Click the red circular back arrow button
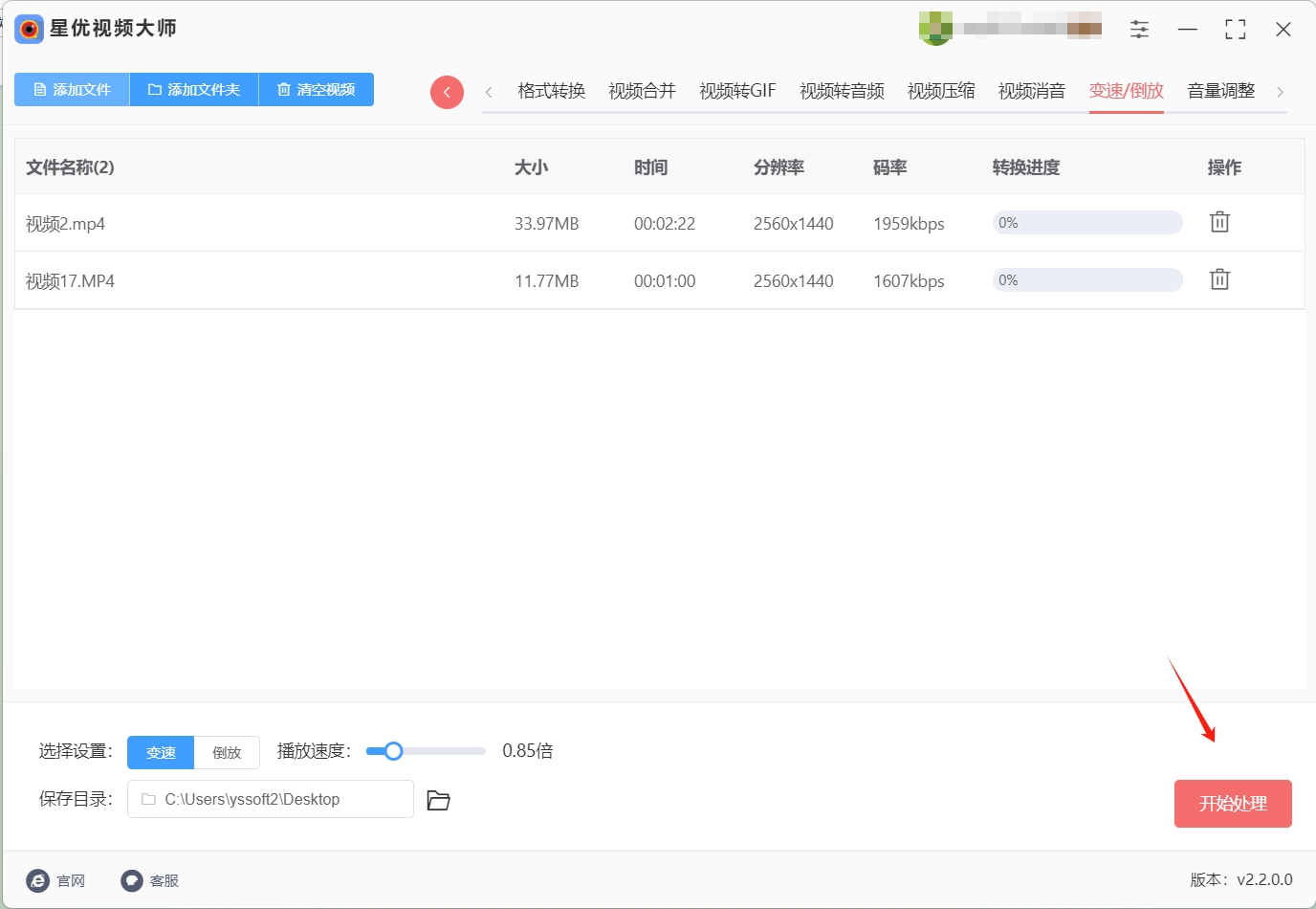The width and height of the screenshot is (1316, 909). [447, 92]
